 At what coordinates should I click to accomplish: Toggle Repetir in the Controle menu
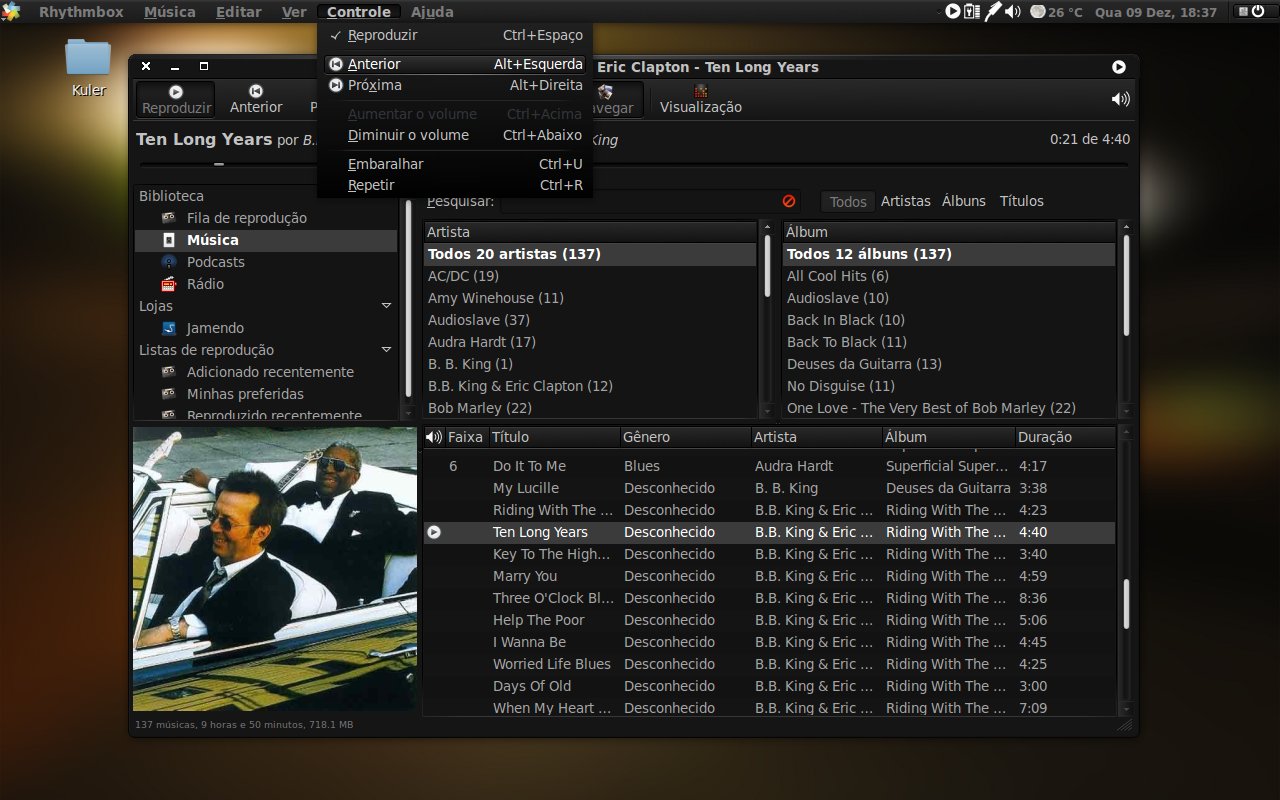455,185
